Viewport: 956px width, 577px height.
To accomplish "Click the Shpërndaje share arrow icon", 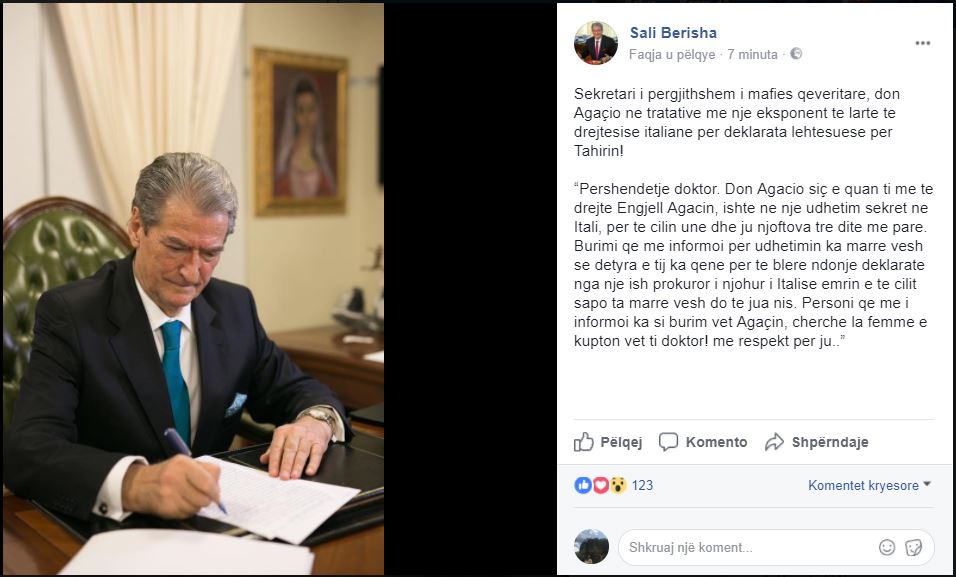I will [x=774, y=442].
